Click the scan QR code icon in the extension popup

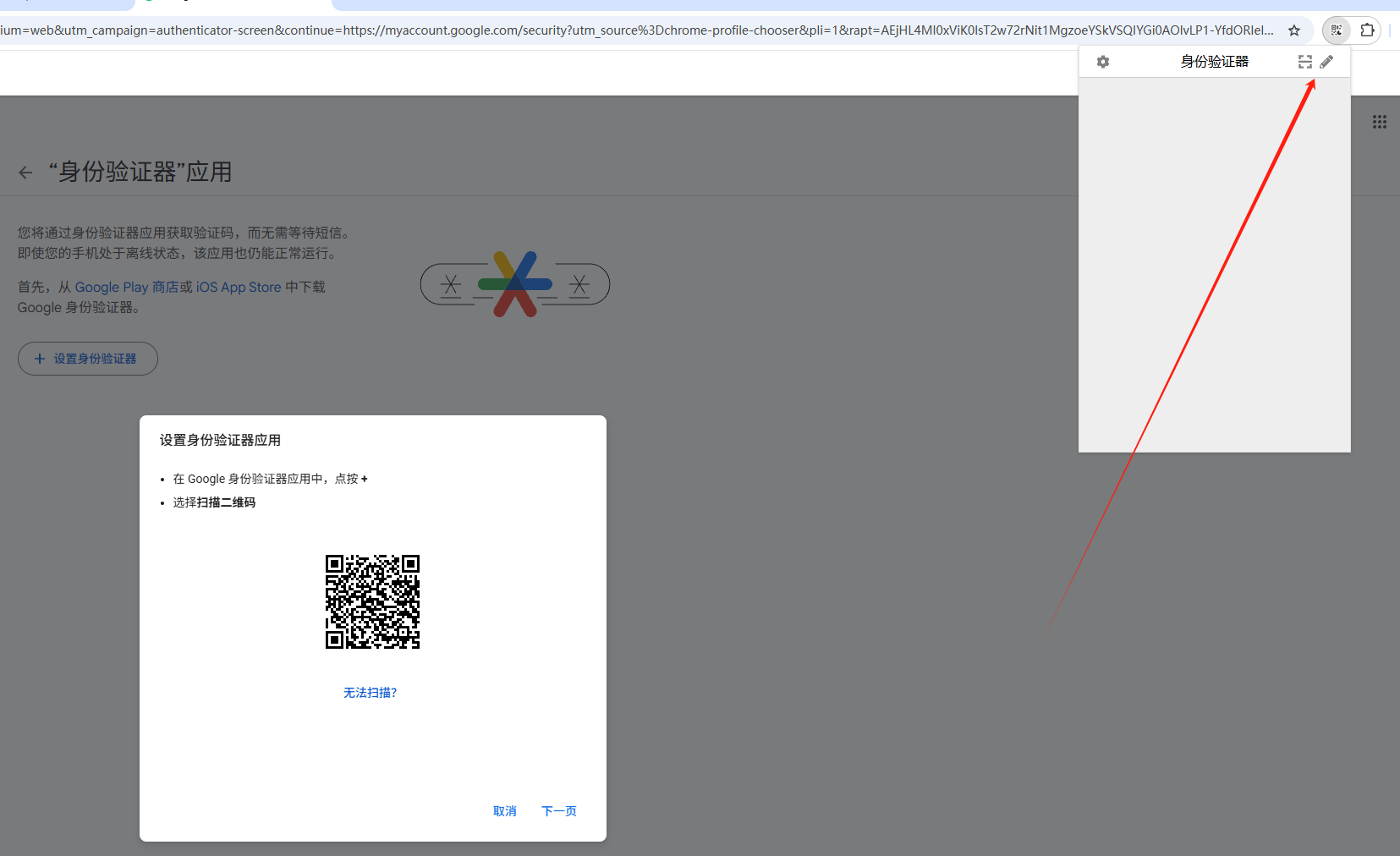[1305, 62]
